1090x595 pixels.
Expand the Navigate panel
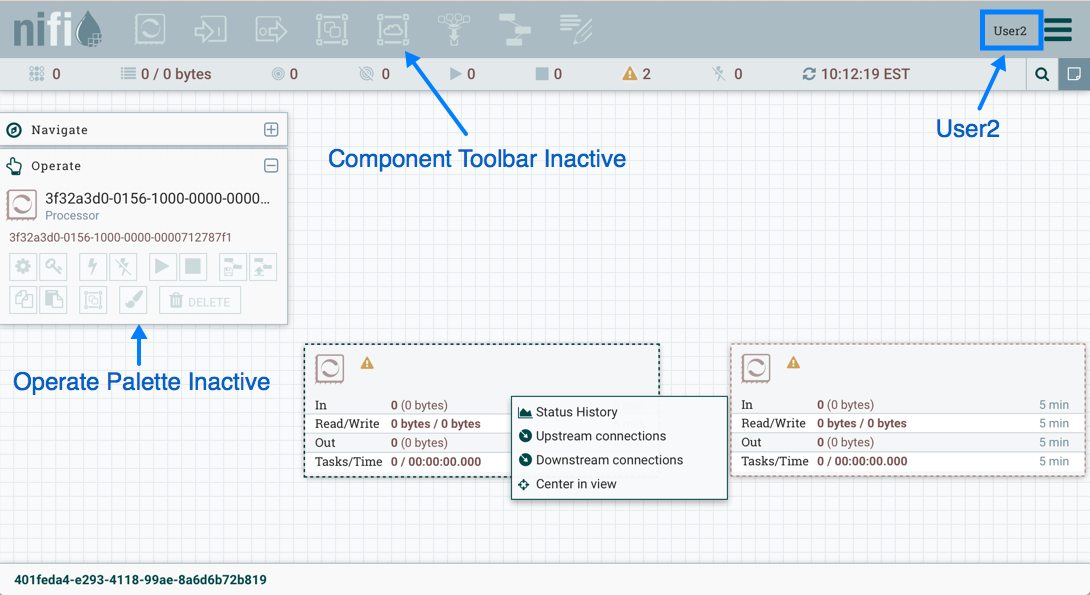click(271, 130)
